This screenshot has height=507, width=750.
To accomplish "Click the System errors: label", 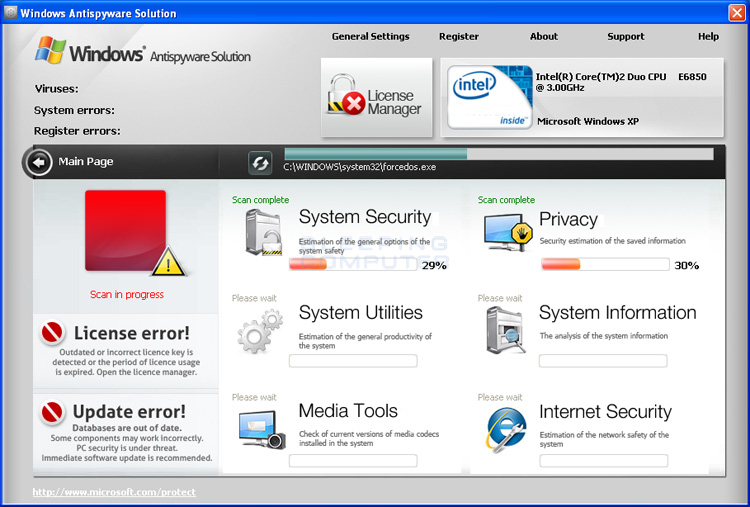I will click(74, 110).
